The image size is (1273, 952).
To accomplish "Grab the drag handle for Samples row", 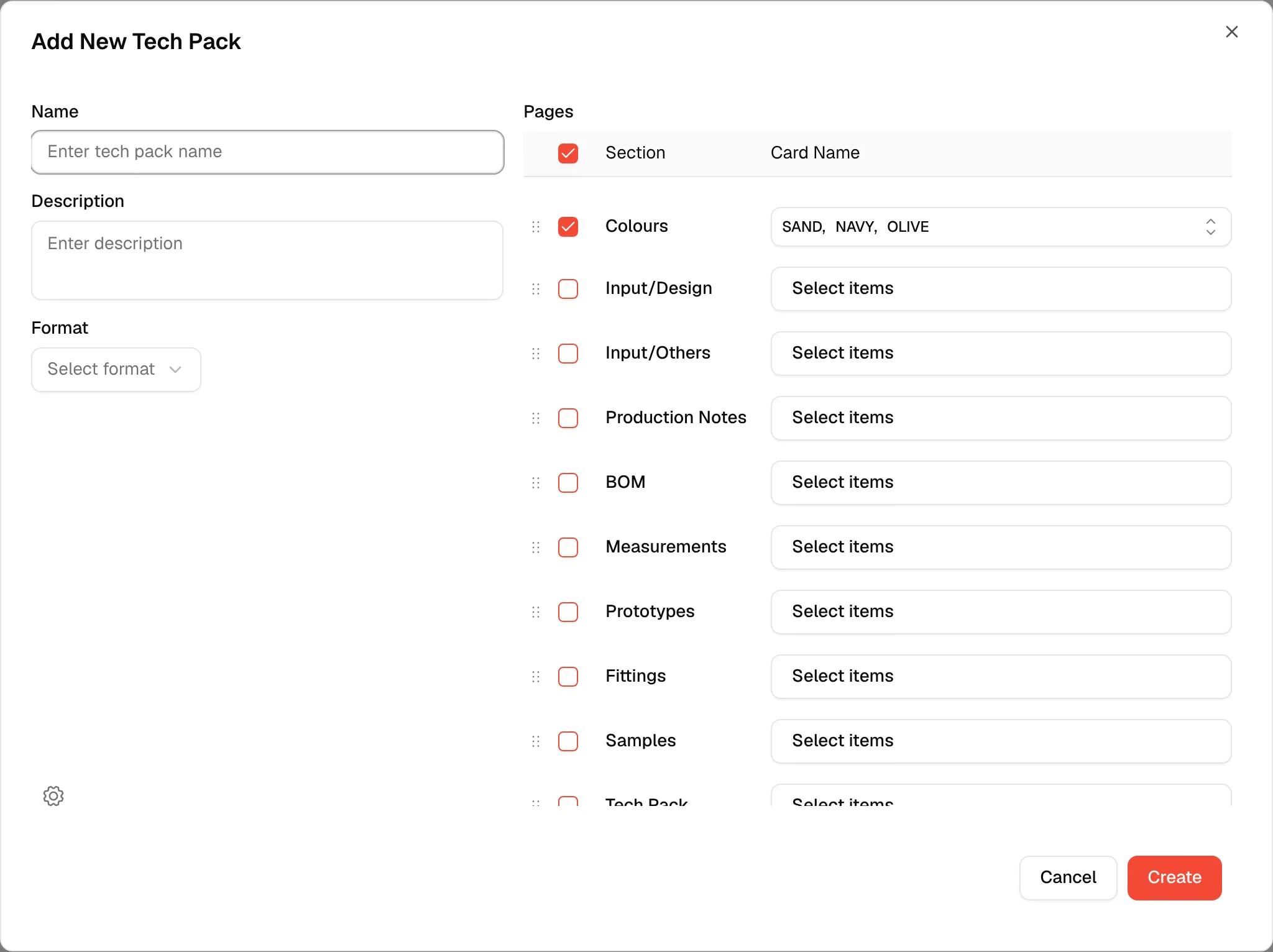I will point(536,741).
